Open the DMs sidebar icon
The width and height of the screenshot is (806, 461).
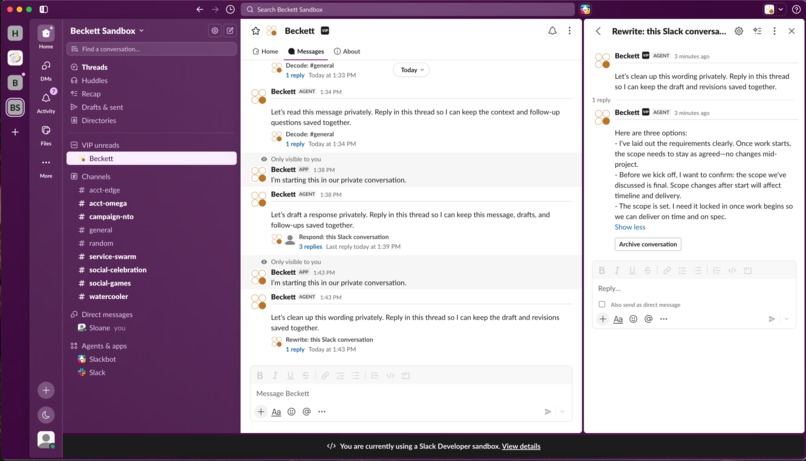click(x=46, y=66)
